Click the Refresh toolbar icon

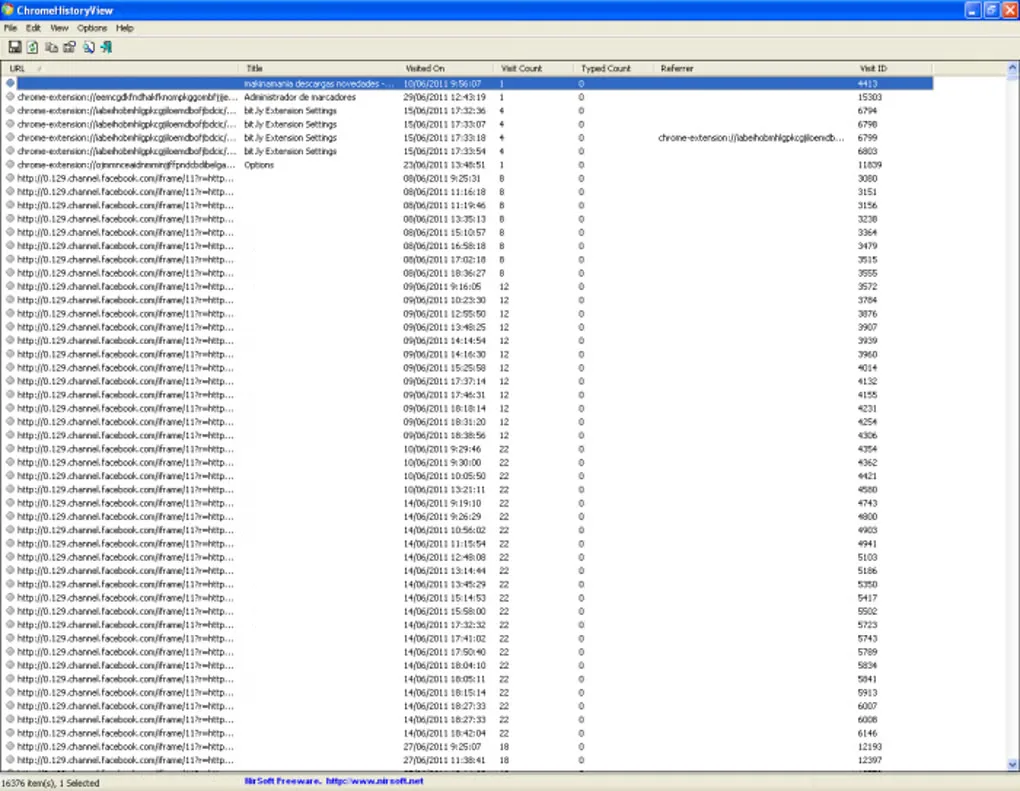point(33,47)
